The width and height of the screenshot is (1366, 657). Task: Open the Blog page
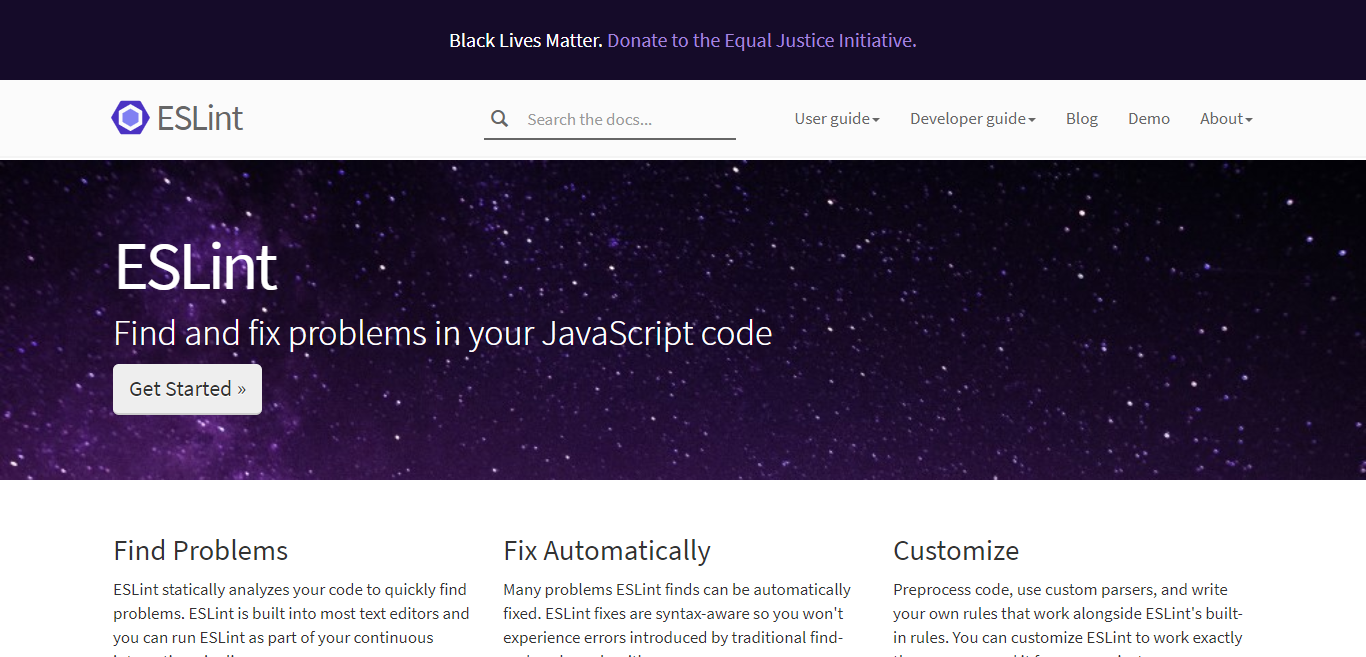pos(1082,119)
